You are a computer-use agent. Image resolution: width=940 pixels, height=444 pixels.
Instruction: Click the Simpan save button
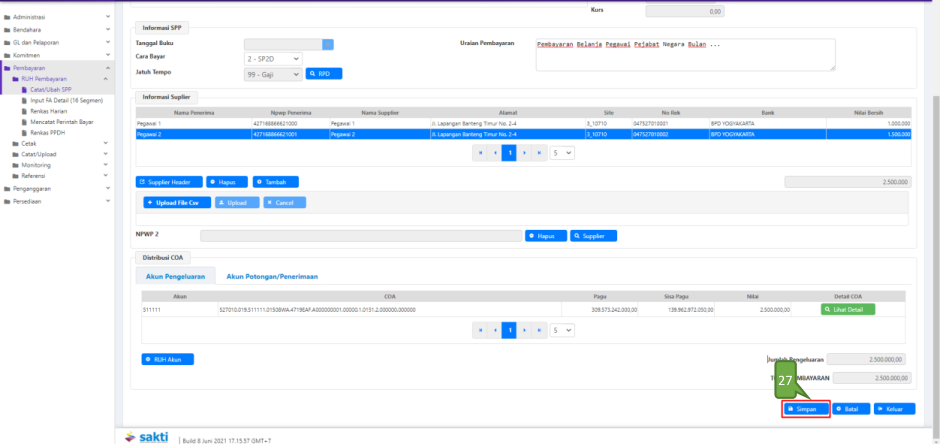click(x=805, y=409)
